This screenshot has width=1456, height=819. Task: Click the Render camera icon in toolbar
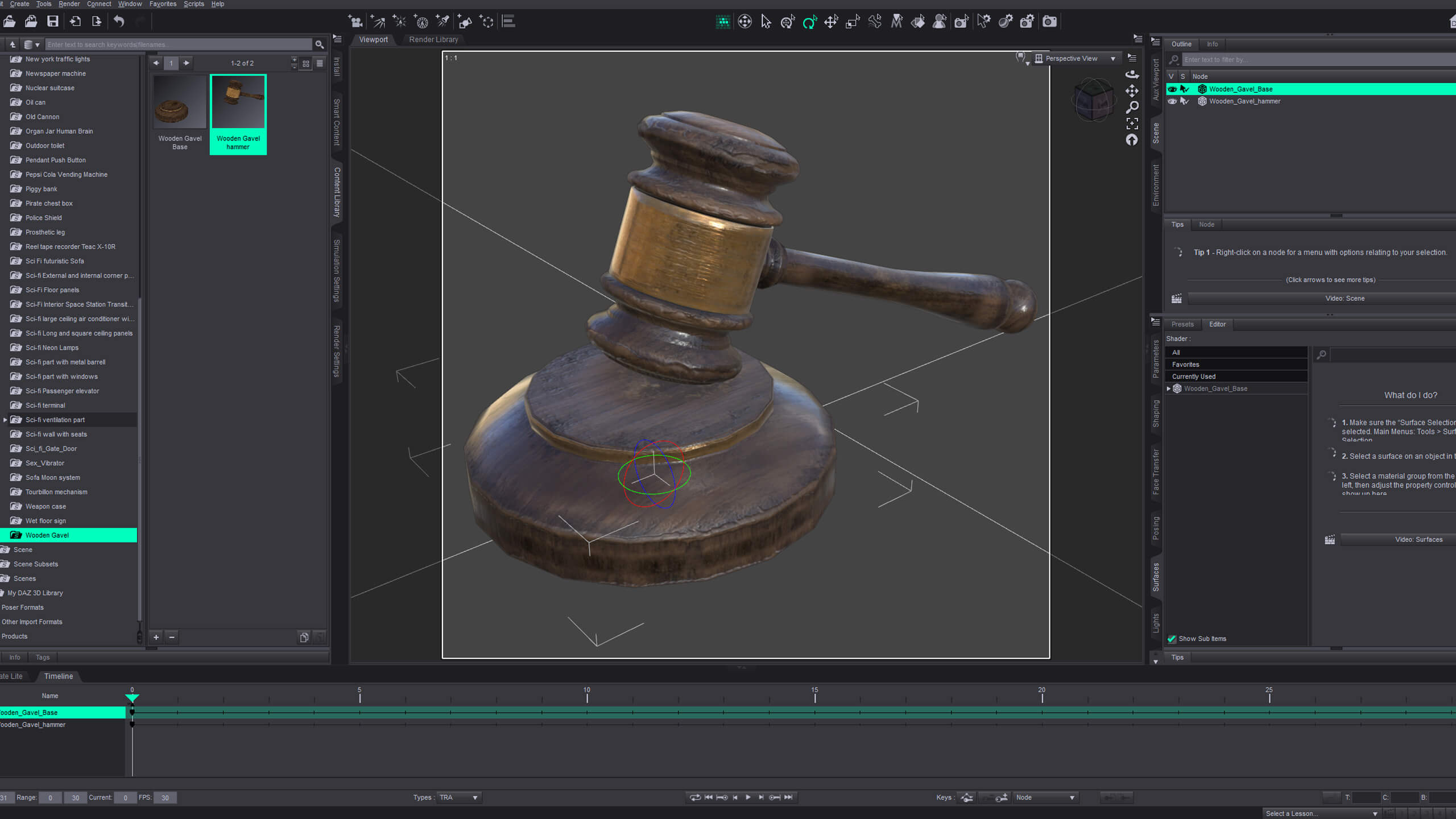point(1049,22)
